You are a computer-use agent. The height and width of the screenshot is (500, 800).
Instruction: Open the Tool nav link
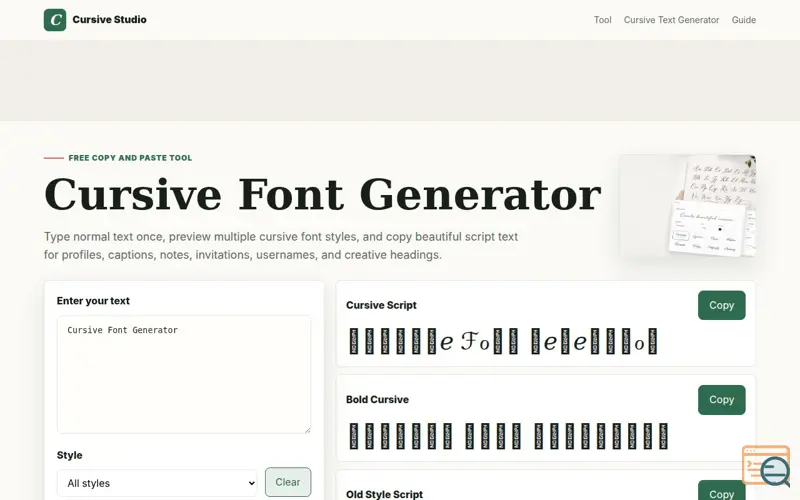pos(602,20)
